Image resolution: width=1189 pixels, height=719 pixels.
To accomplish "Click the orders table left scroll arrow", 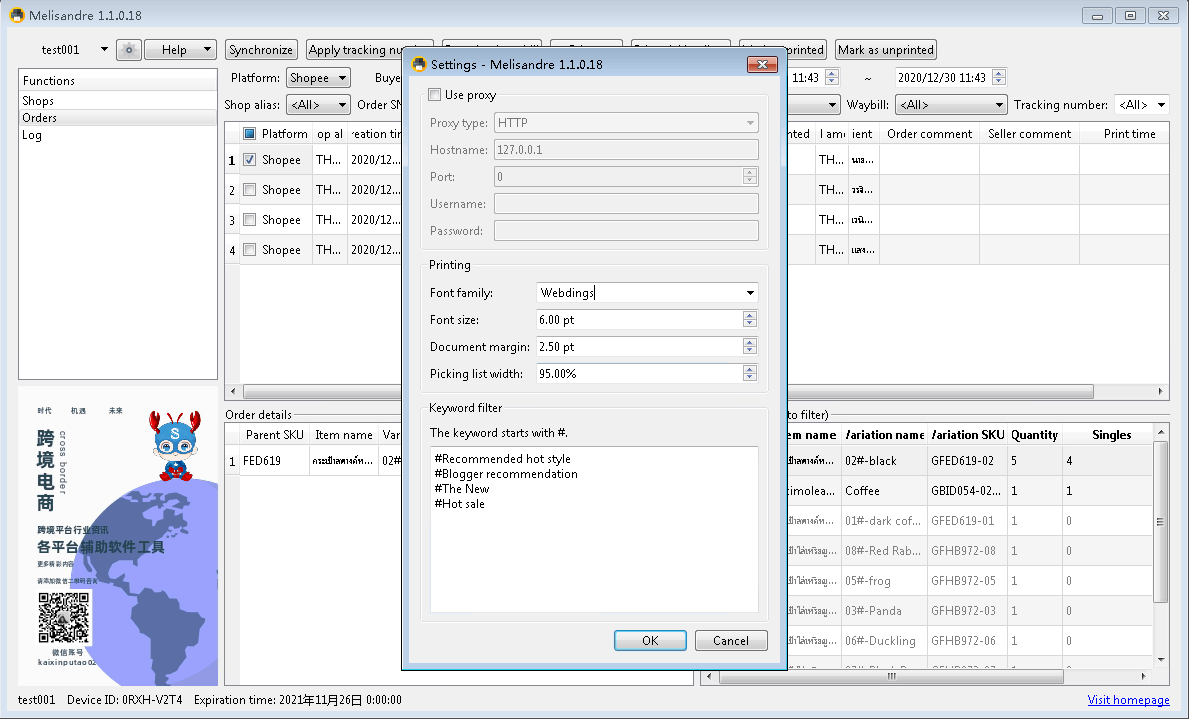I will [x=233, y=391].
